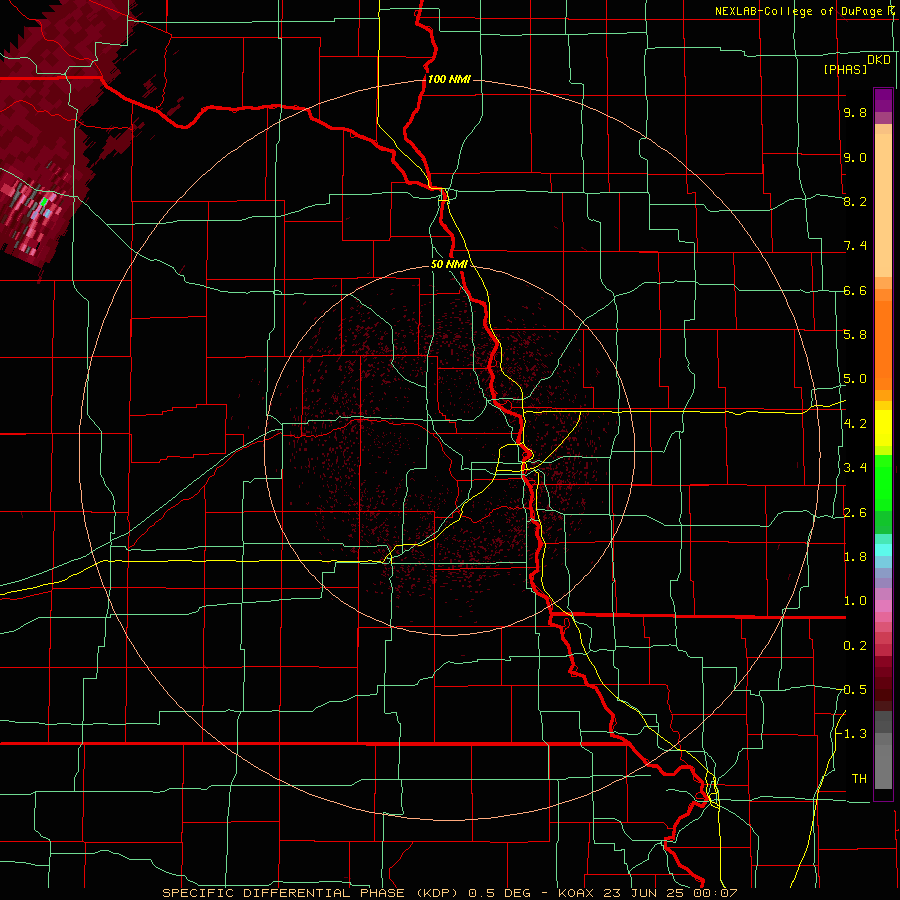The width and height of the screenshot is (900, 900).
Task: Click the 8.2 scale value
Action: (855, 201)
